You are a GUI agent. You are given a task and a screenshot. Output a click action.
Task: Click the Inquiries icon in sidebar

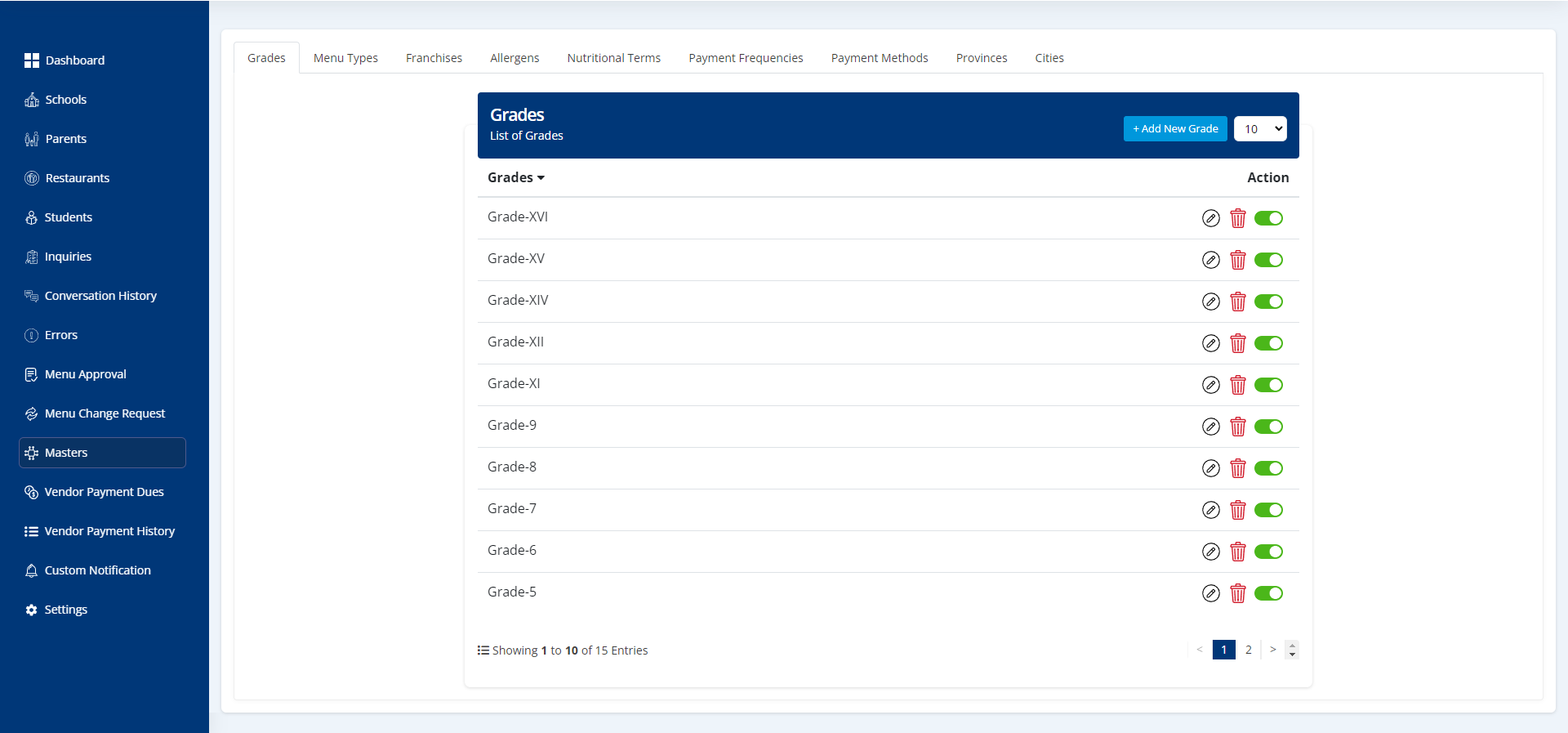(32, 257)
